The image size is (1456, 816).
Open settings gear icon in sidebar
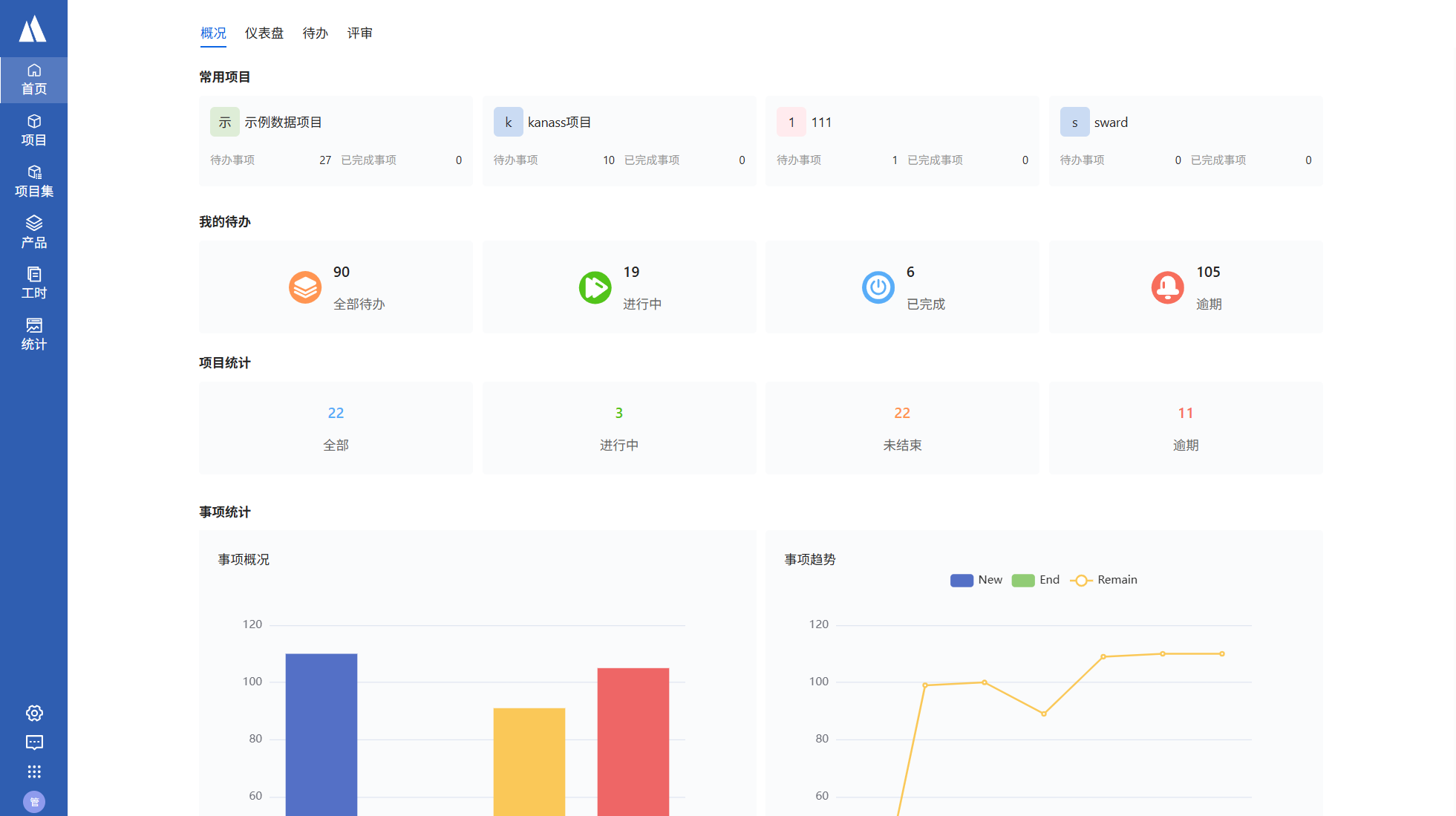point(34,713)
